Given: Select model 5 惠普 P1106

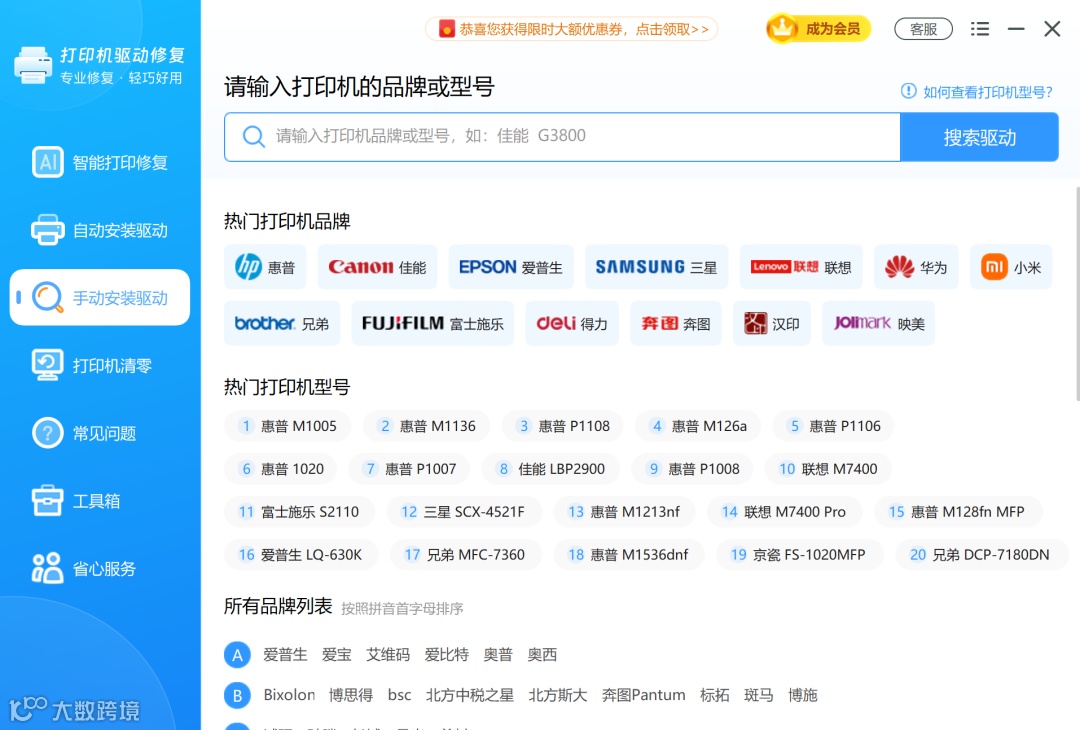Looking at the screenshot, I should point(833,426).
